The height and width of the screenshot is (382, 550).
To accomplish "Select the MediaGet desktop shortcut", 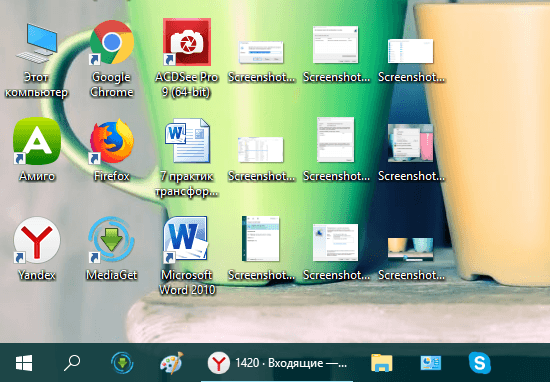I will click(x=112, y=249).
